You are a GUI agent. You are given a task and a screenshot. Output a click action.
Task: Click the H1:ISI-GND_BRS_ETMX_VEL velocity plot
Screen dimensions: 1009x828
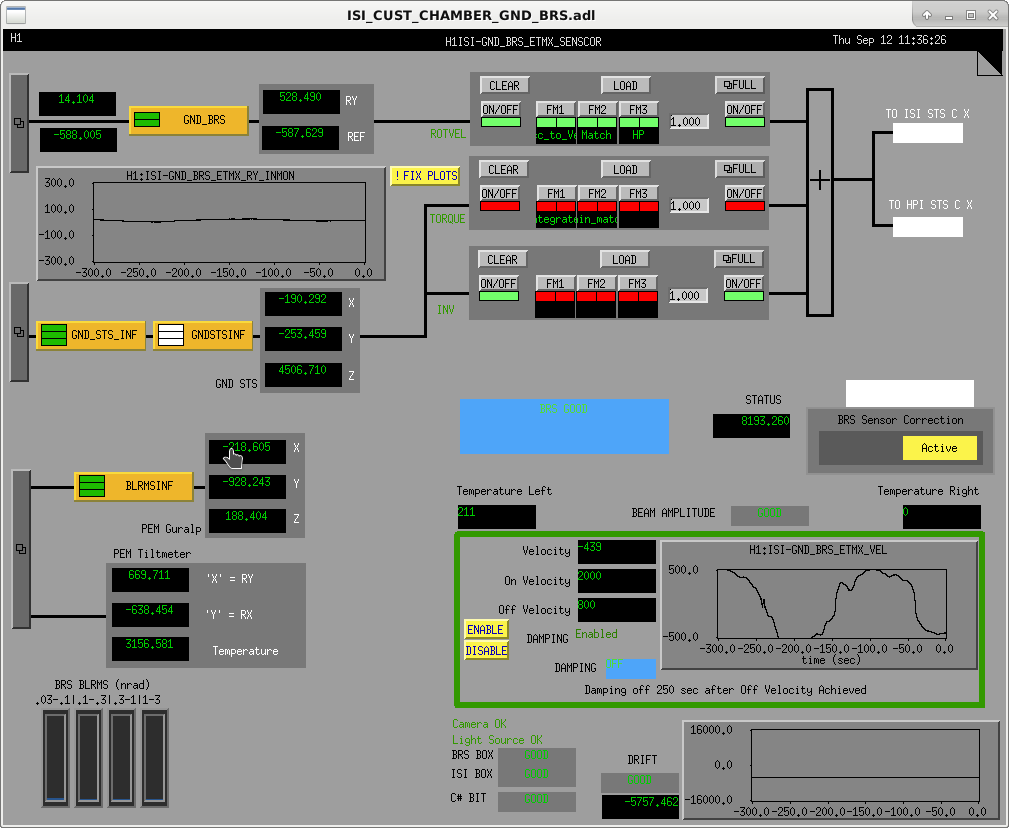[819, 605]
